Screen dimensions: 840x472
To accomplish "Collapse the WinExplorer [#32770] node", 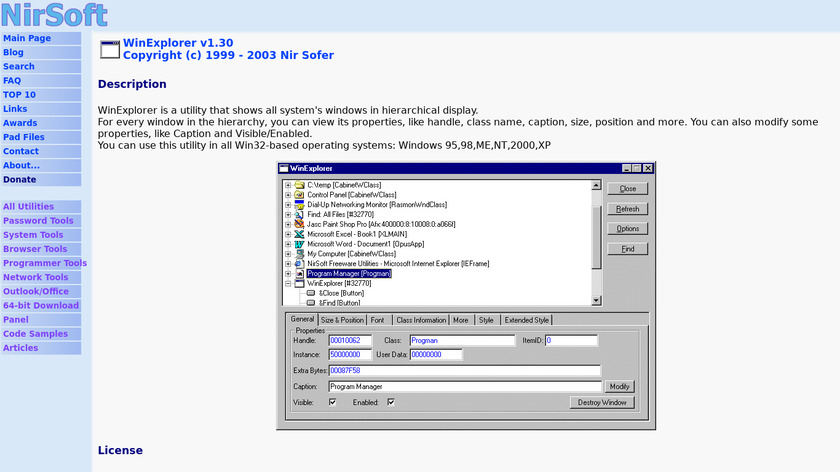I will click(x=288, y=283).
